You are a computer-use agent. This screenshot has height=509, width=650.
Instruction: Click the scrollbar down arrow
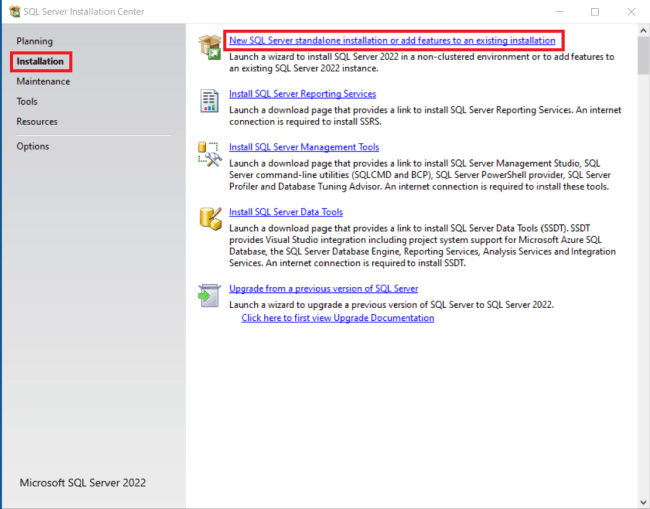pyautogui.click(x=643, y=503)
